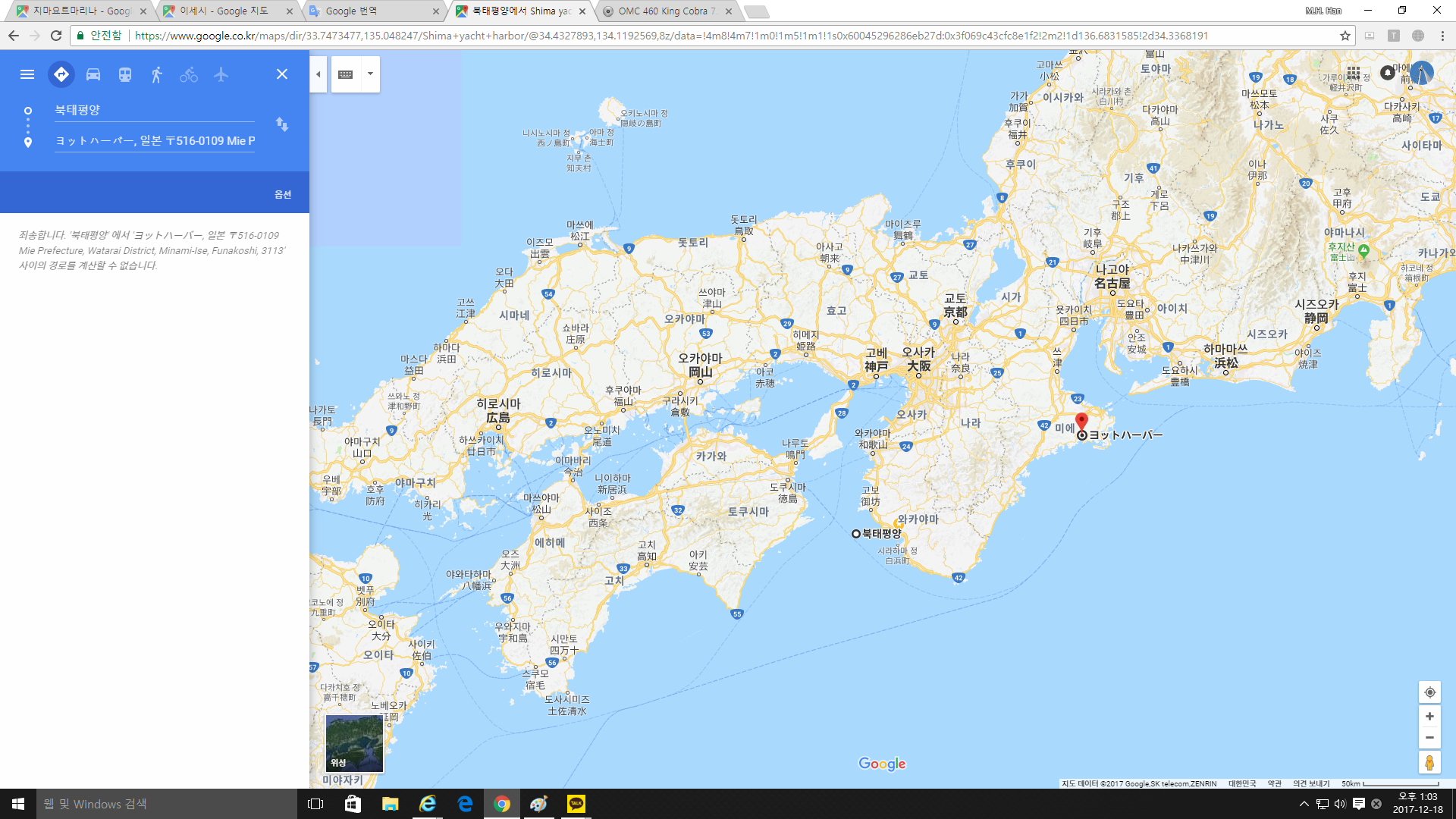Select flight travel mode icon
This screenshot has height=819, width=1456.
[x=221, y=74]
